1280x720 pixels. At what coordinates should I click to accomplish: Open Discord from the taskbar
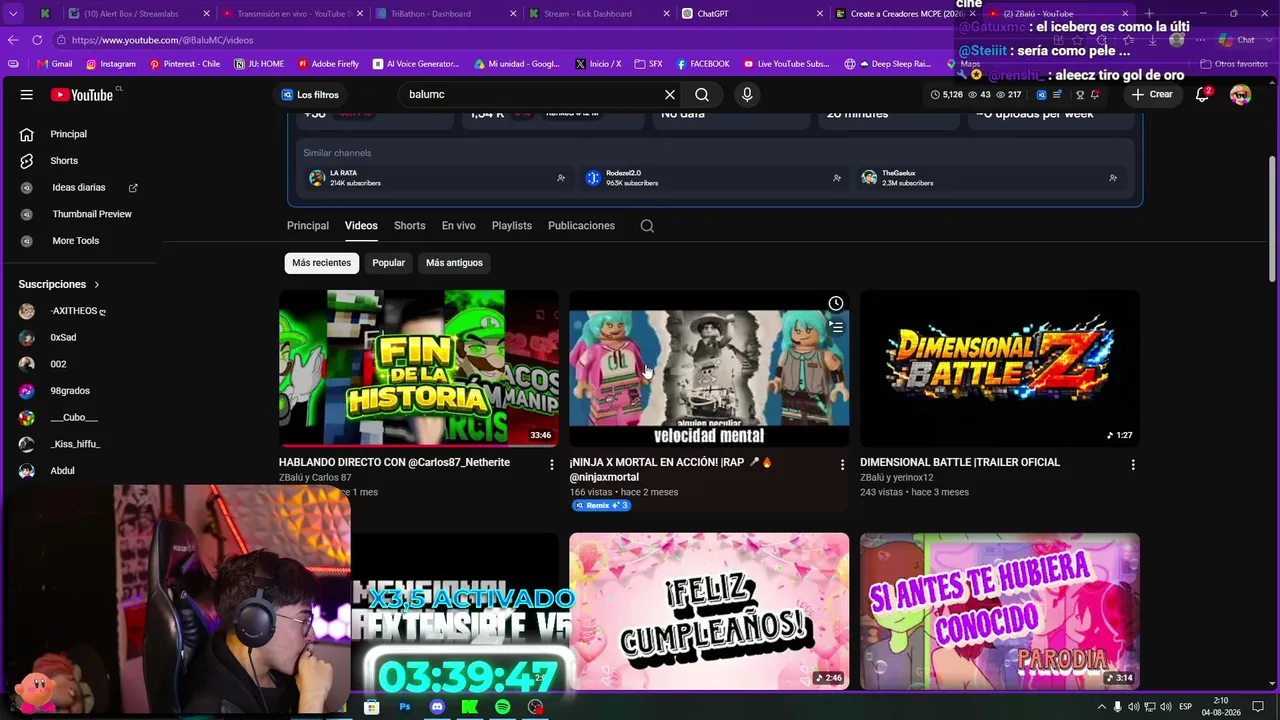click(437, 707)
